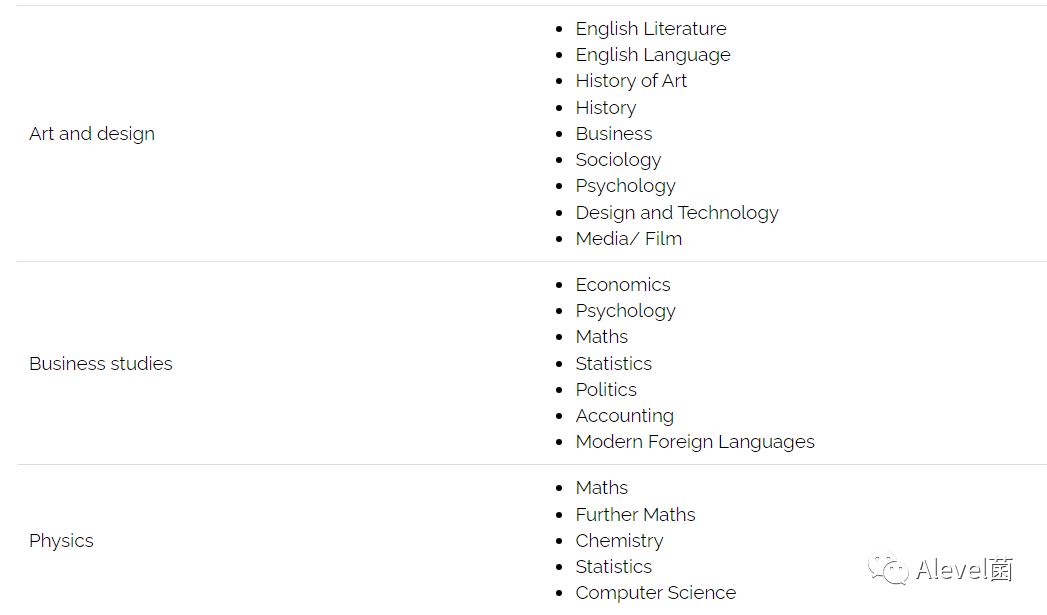Click the WeChat logo icon in watermark
This screenshot has width=1047, height=615.
point(888,569)
